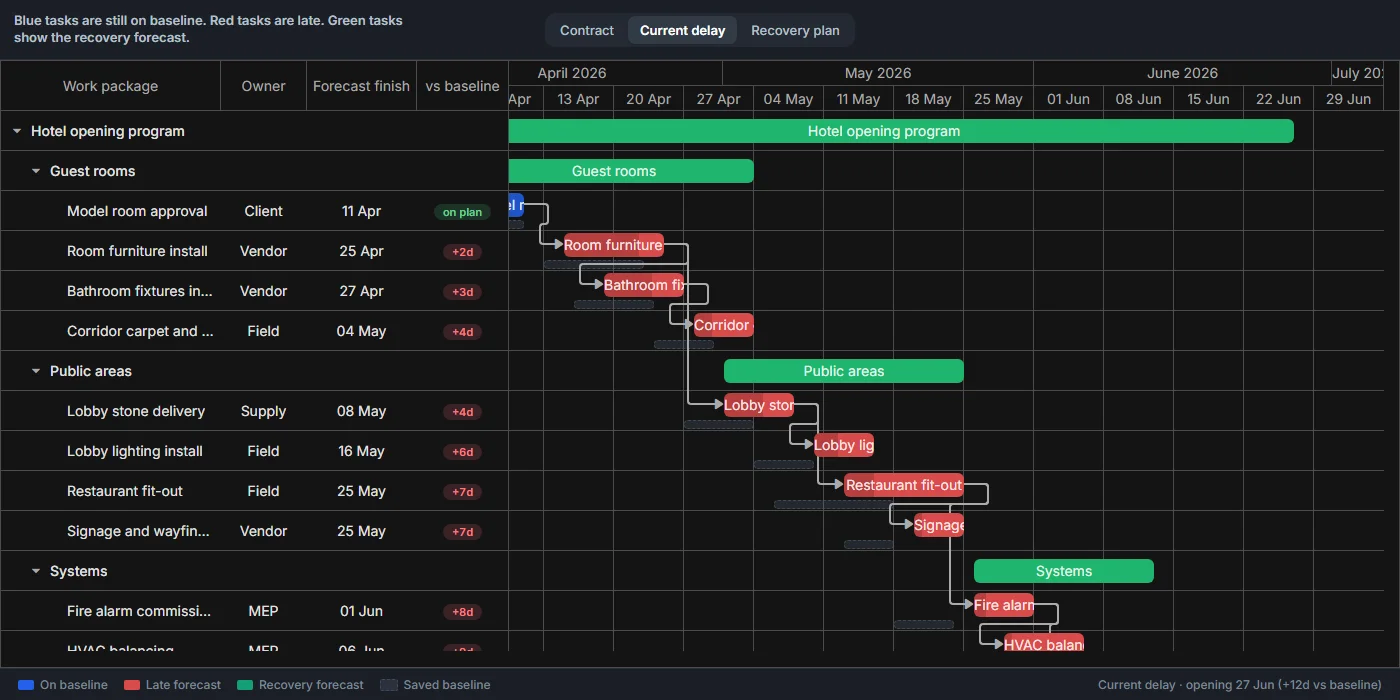1400x700 pixels.
Task: Select the Restaurant fit-out task bar
Action: pos(904,485)
